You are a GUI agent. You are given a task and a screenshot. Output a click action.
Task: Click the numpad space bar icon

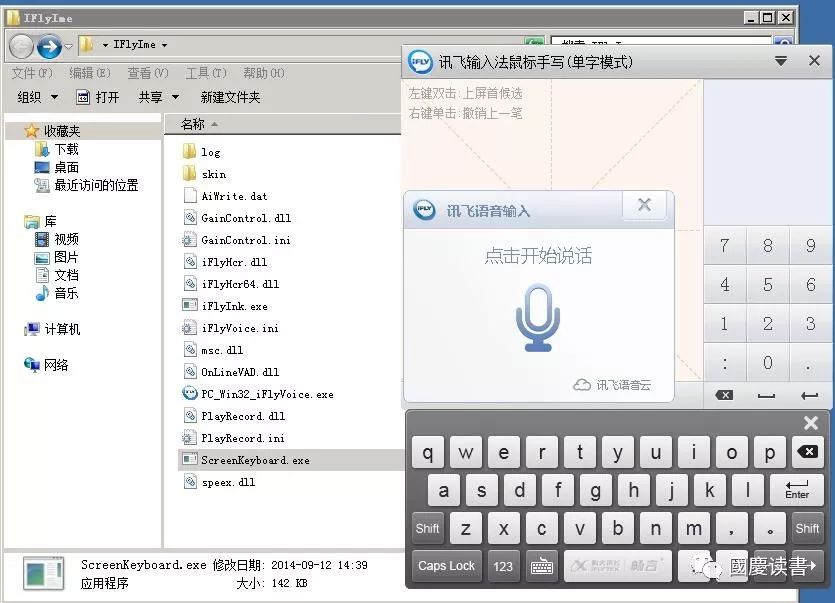766,395
